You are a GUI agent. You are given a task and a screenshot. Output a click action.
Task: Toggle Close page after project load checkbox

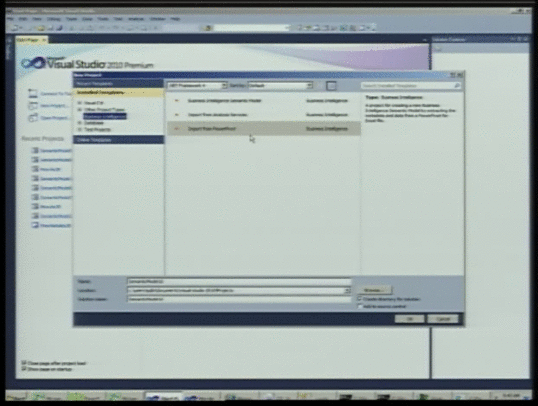coord(24,363)
